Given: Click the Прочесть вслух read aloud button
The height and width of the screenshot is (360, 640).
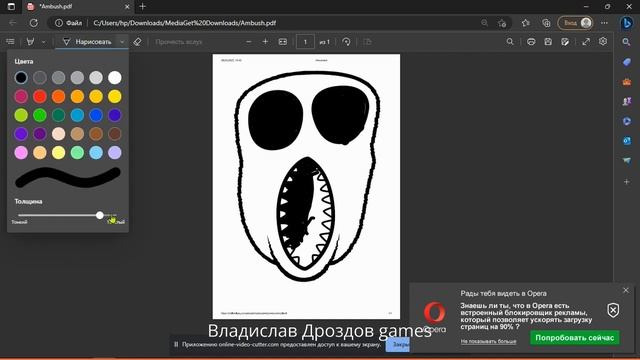Looking at the screenshot, I should tap(179, 42).
